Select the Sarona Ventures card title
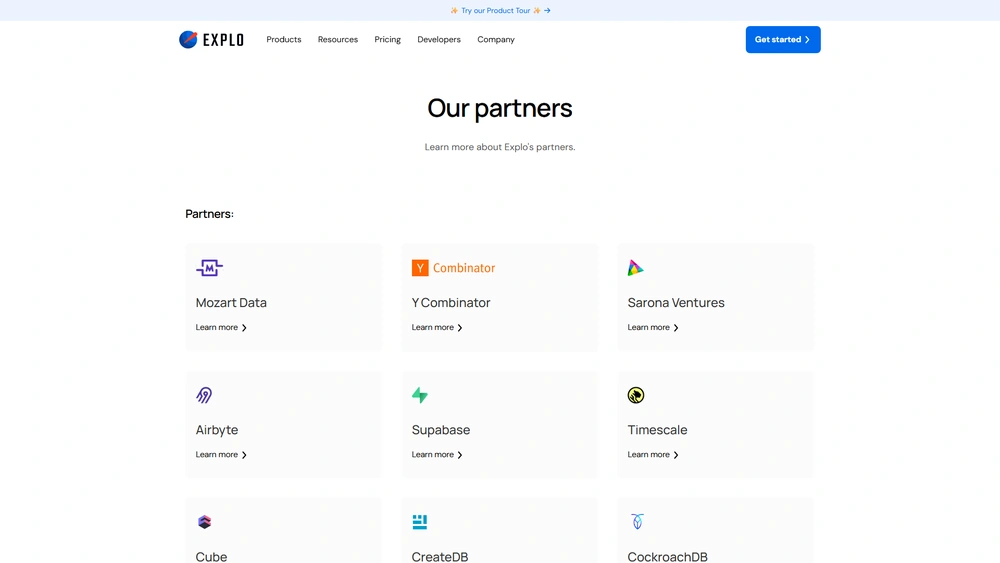 tap(676, 303)
